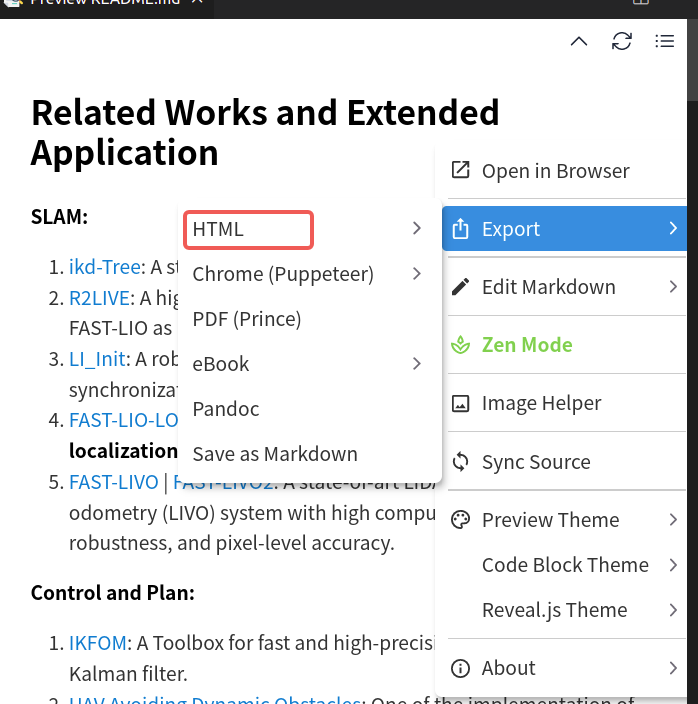Click the refresh preview icon
The height and width of the screenshot is (704, 698).
[621, 41]
